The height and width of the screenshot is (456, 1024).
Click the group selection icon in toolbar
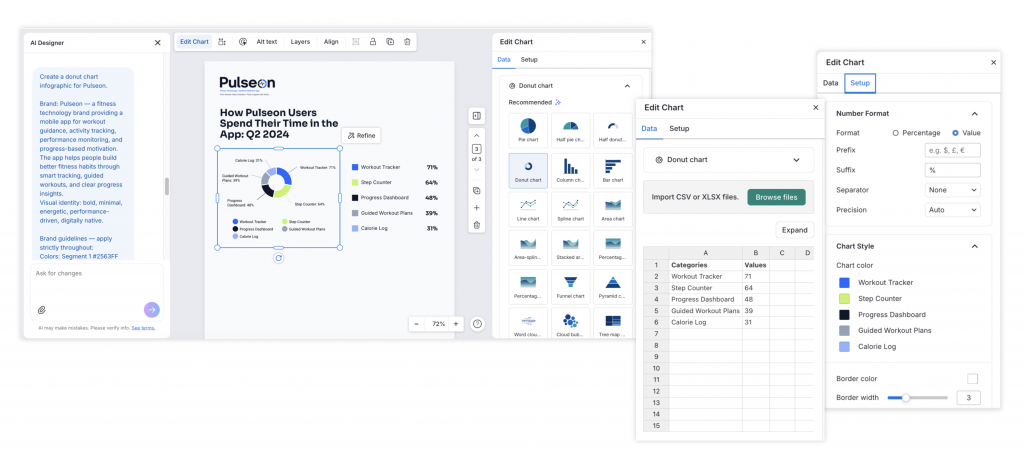pyautogui.click(x=355, y=42)
